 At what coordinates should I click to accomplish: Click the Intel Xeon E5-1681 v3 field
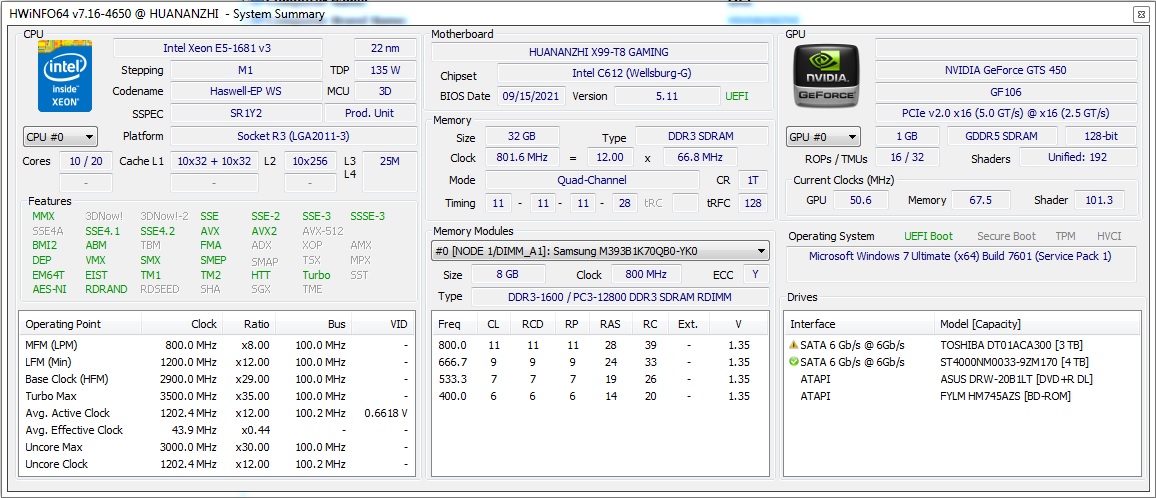point(217,48)
